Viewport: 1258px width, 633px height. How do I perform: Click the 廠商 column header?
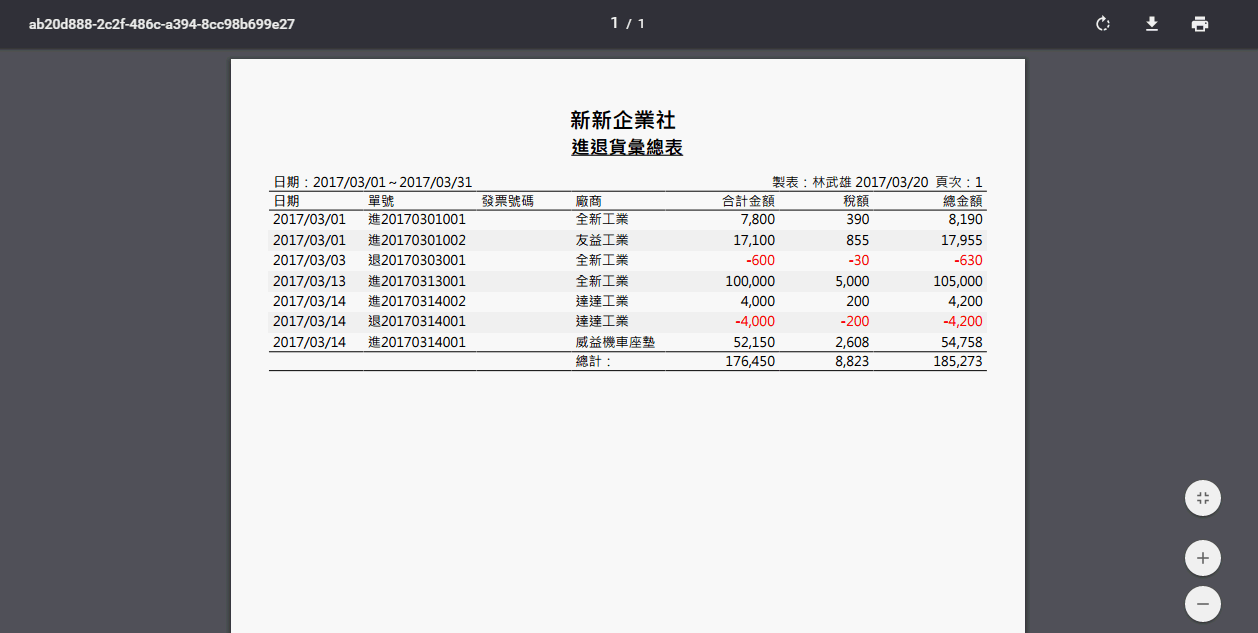pyautogui.click(x=589, y=200)
